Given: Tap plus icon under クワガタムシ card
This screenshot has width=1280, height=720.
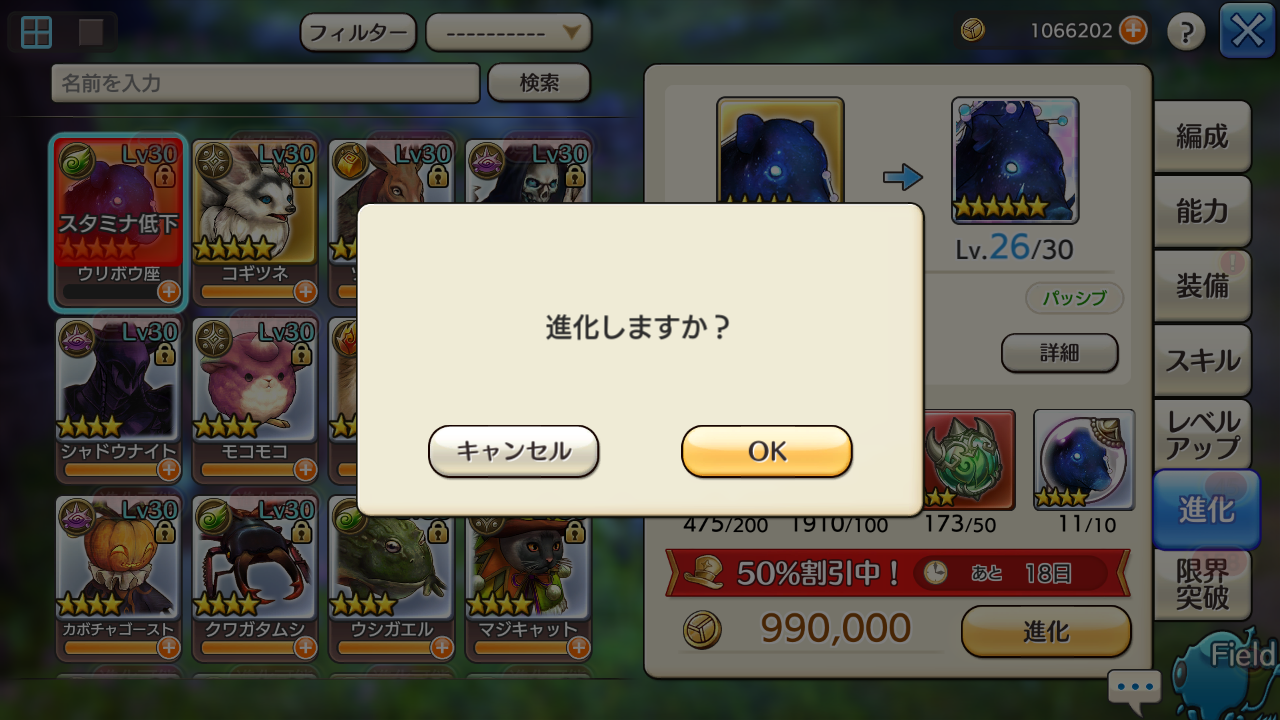Looking at the screenshot, I should (305, 647).
